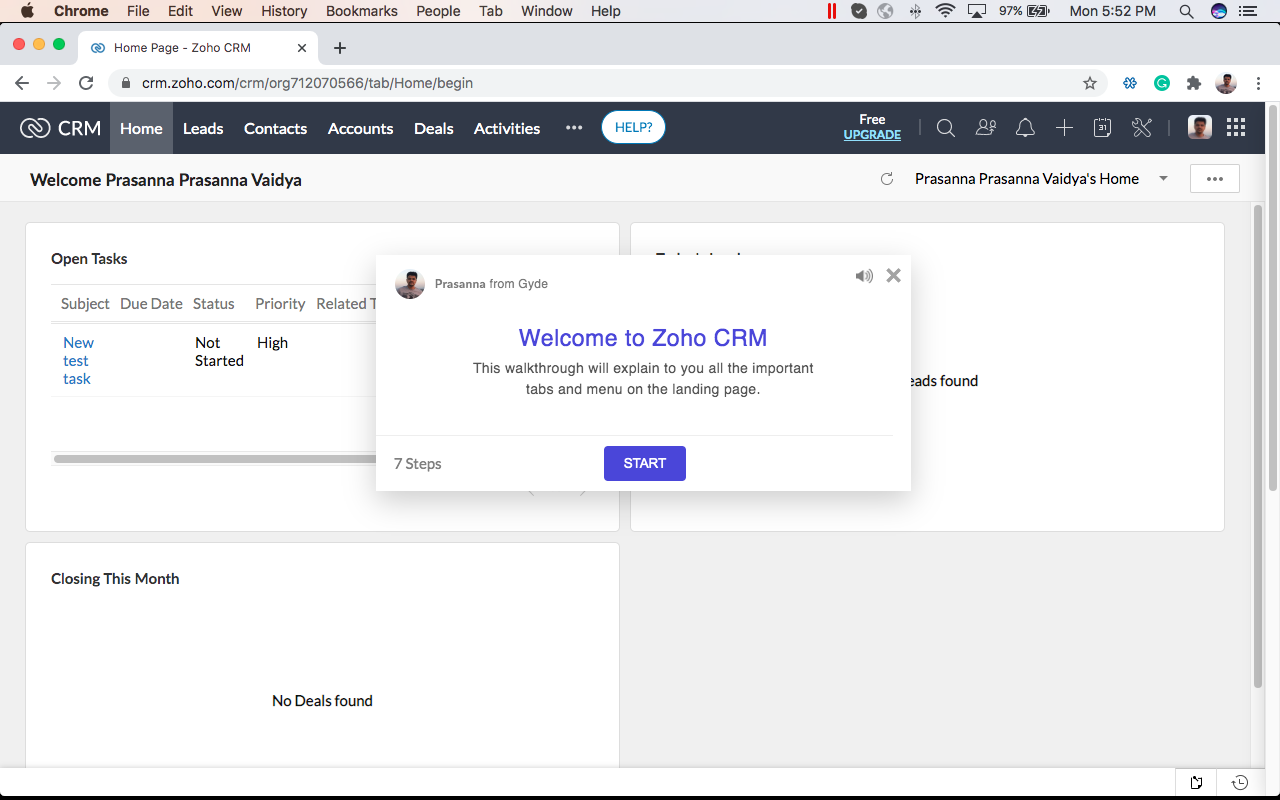Open the CRM search icon
Image resolution: width=1280 pixels, height=800 pixels.
(x=945, y=128)
